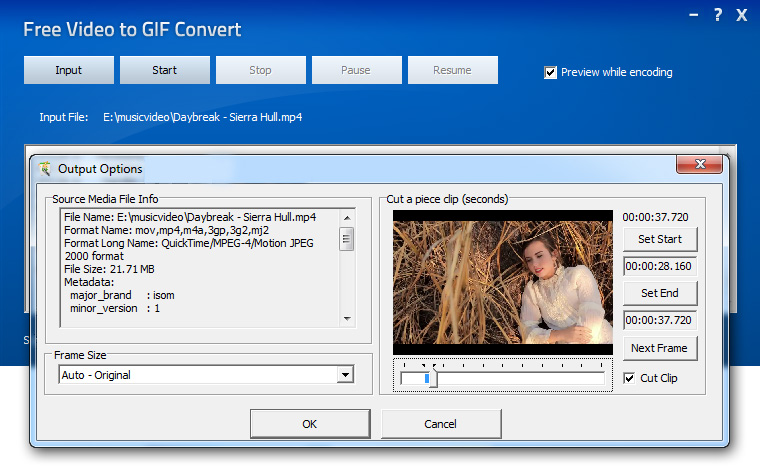Click the help question mark icon

pyautogui.click(x=717, y=15)
